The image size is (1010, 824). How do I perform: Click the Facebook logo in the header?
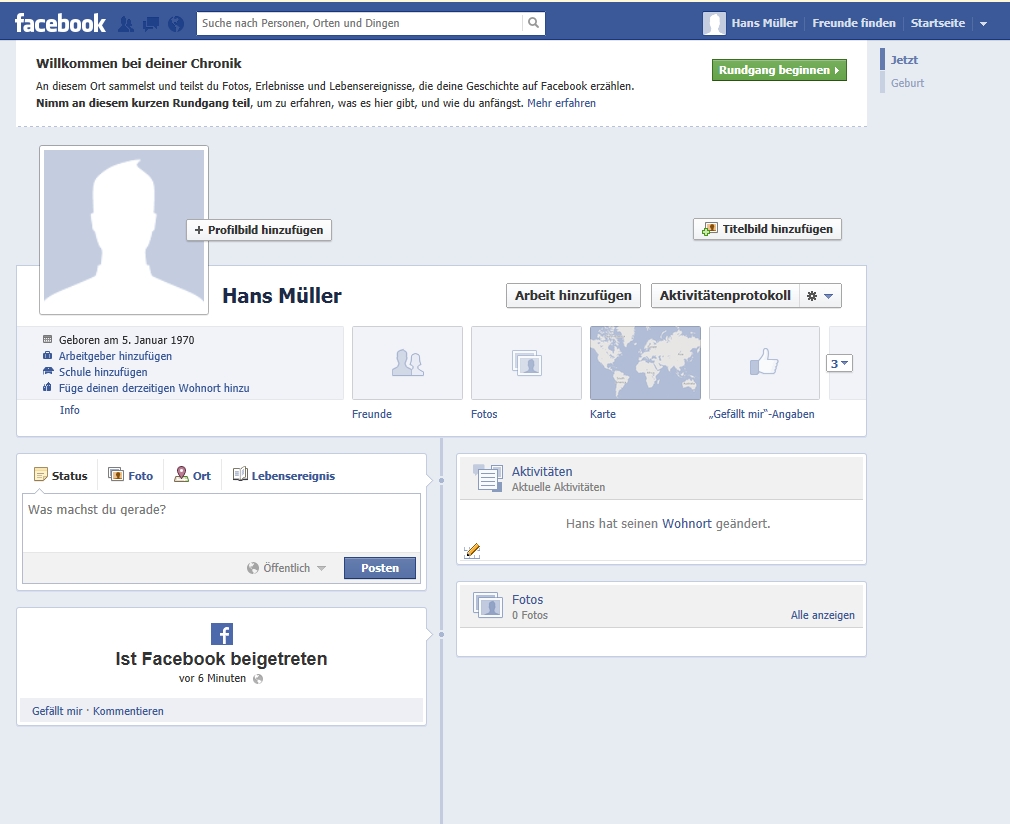60,23
